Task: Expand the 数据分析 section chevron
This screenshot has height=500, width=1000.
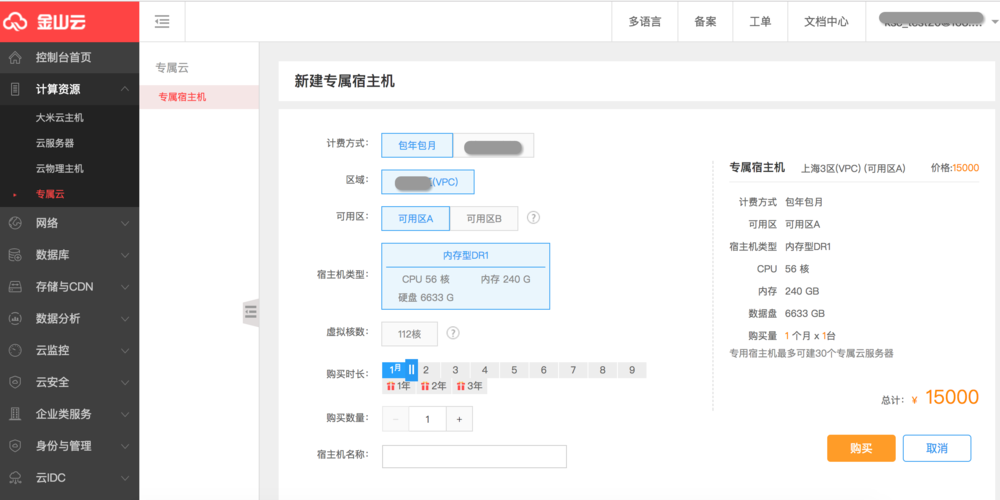Action: point(124,318)
